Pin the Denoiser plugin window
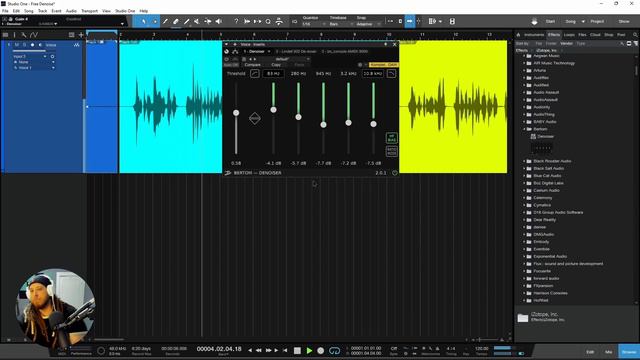 [385, 44]
